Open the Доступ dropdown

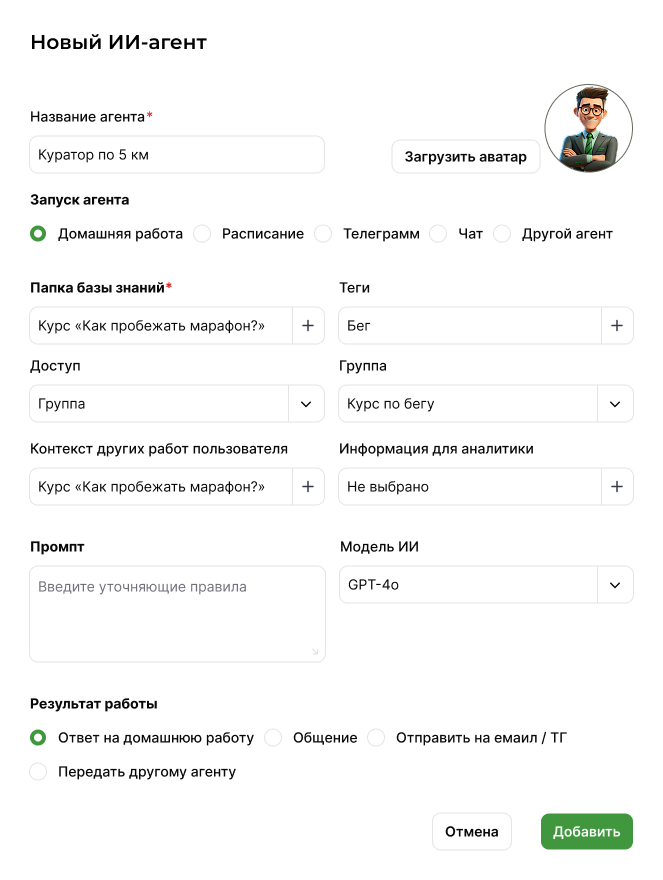click(x=307, y=404)
